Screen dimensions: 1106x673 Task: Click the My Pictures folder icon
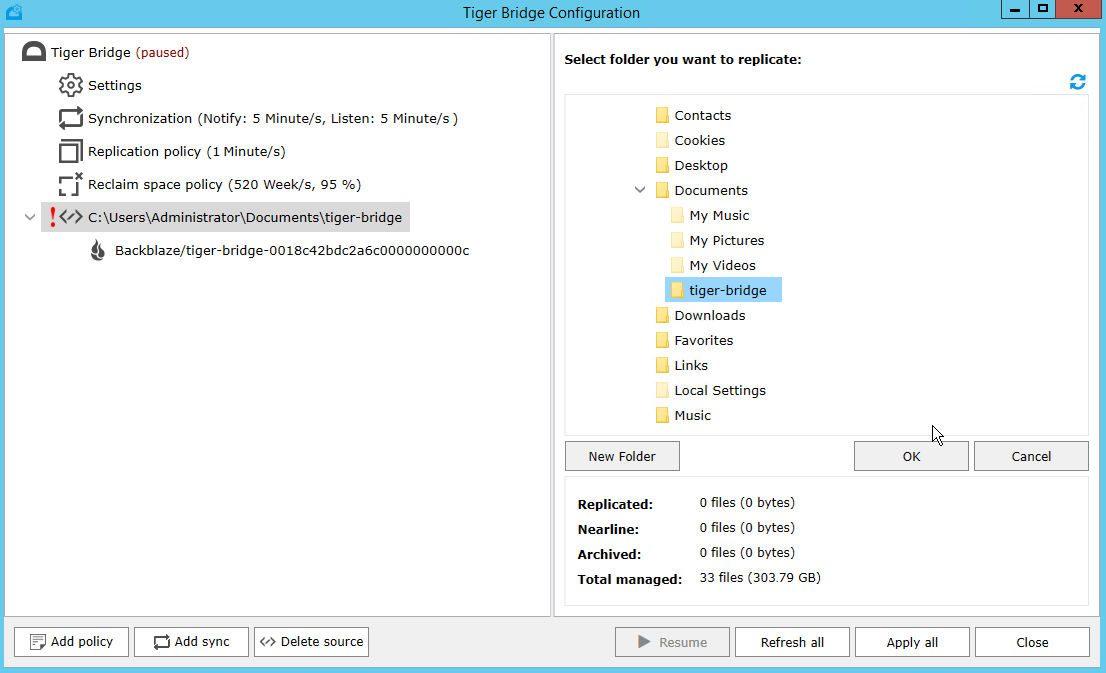677,241
